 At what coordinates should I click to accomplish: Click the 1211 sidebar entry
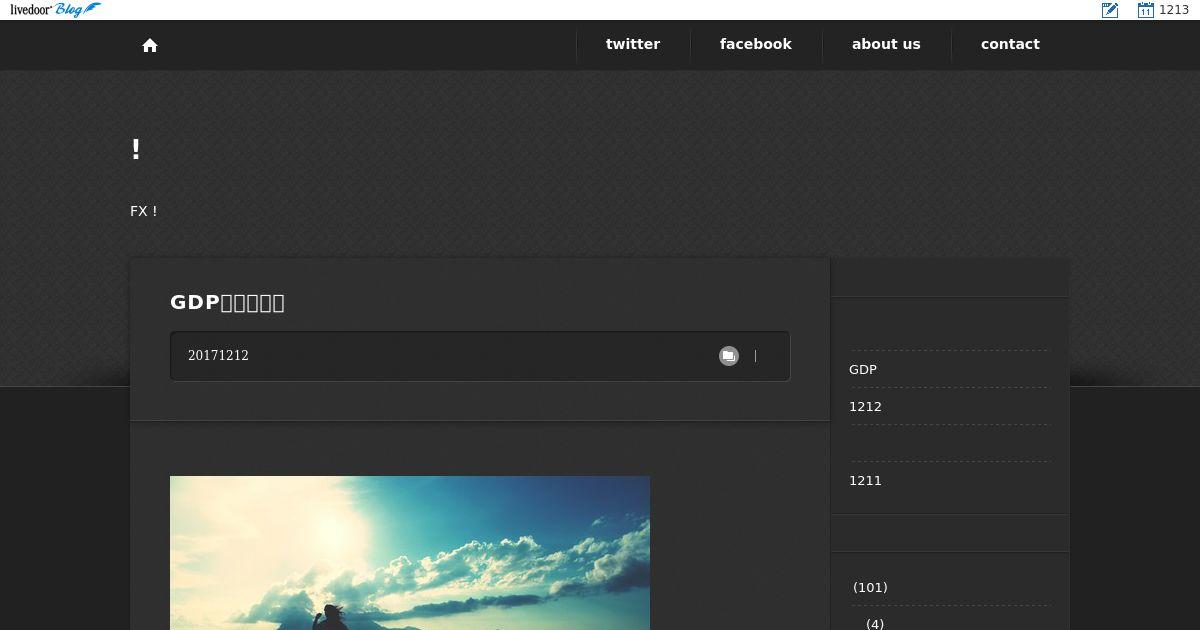pos(865,481)
